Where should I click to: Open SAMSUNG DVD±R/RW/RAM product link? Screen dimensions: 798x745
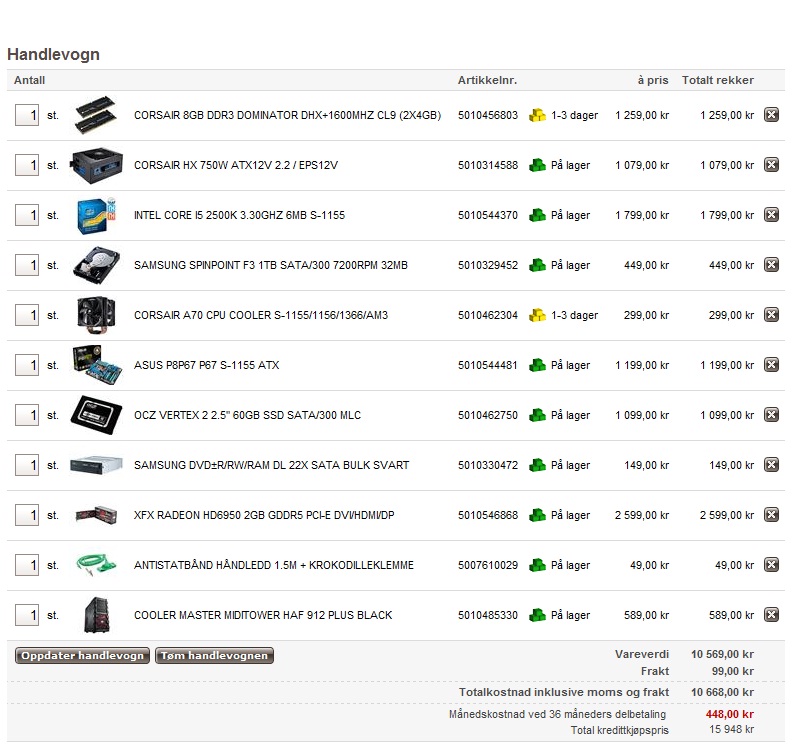coord(271,465)
